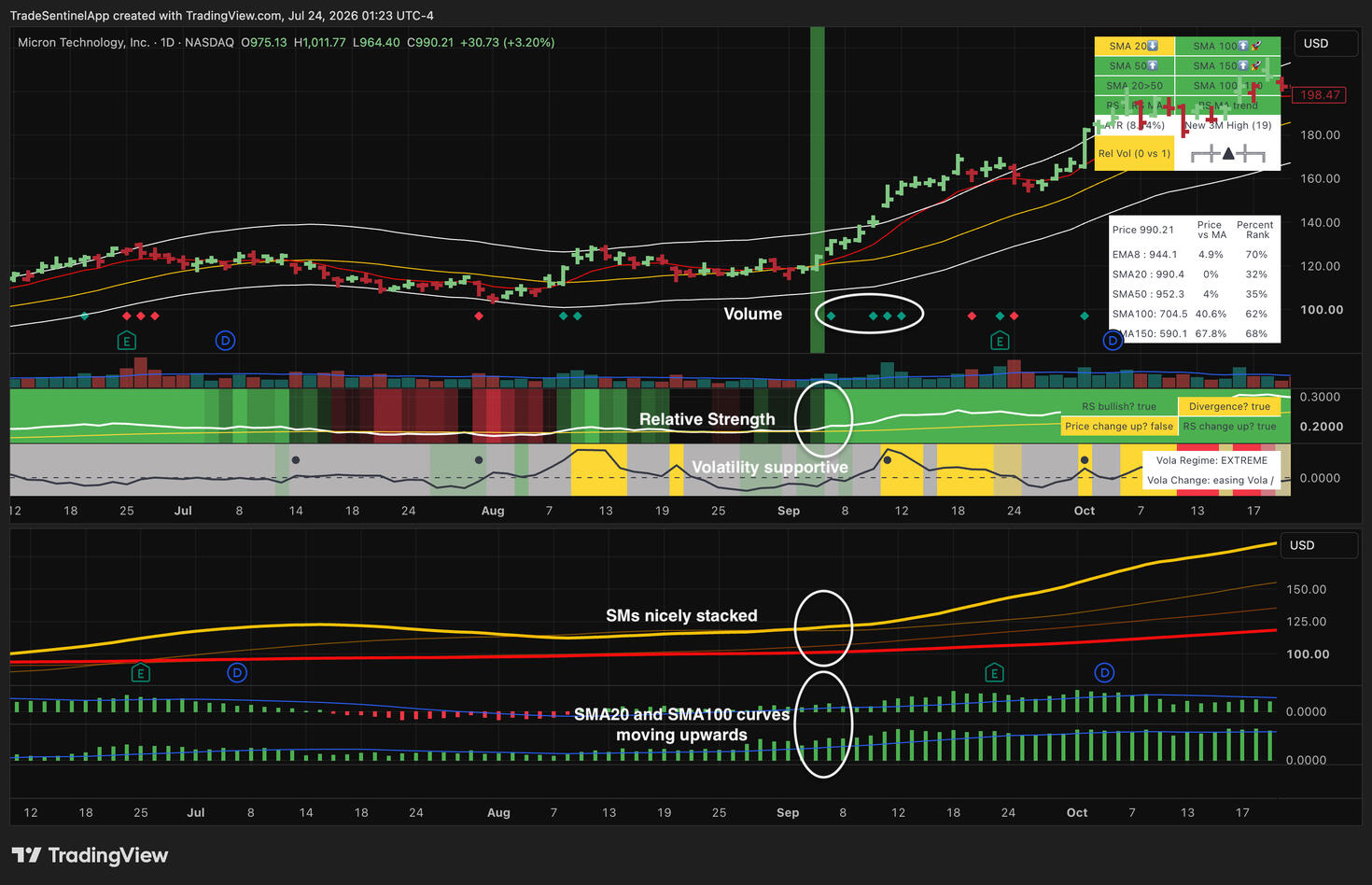
Task: Click the Relative Strength annotation text
Action: (707, 419)
